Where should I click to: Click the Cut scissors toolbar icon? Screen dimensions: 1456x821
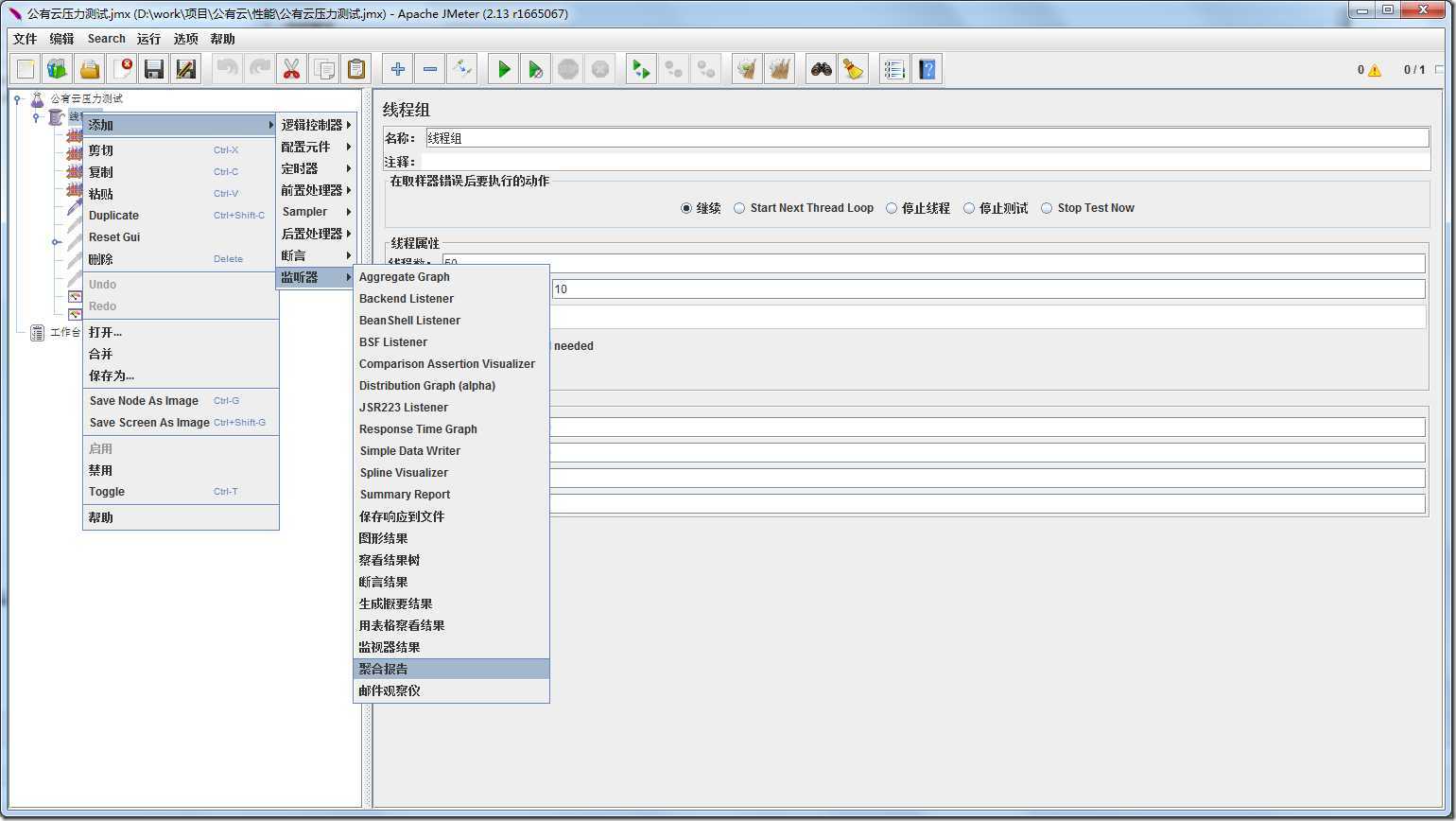pos(292,69)
